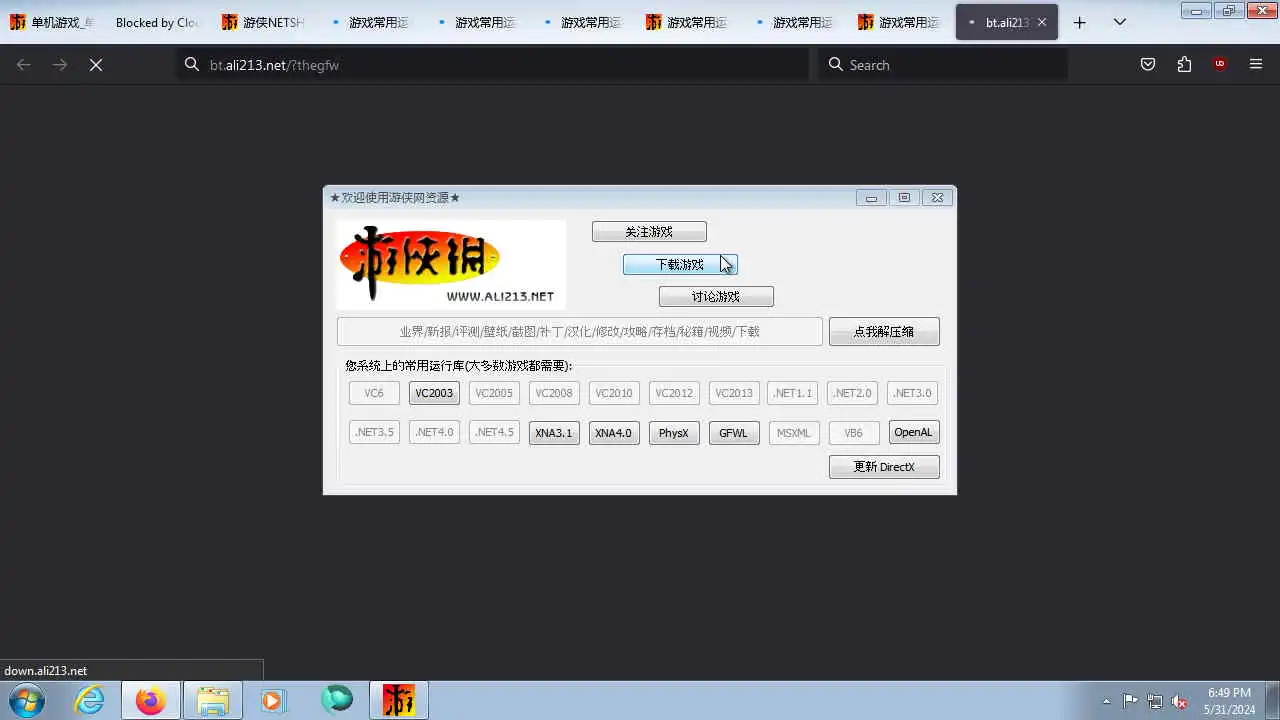The height and width of the screenshot is (720, 1280).
Task: Close the 欢迎使用游侠网资源 dialog
Action: click(937, 198)
